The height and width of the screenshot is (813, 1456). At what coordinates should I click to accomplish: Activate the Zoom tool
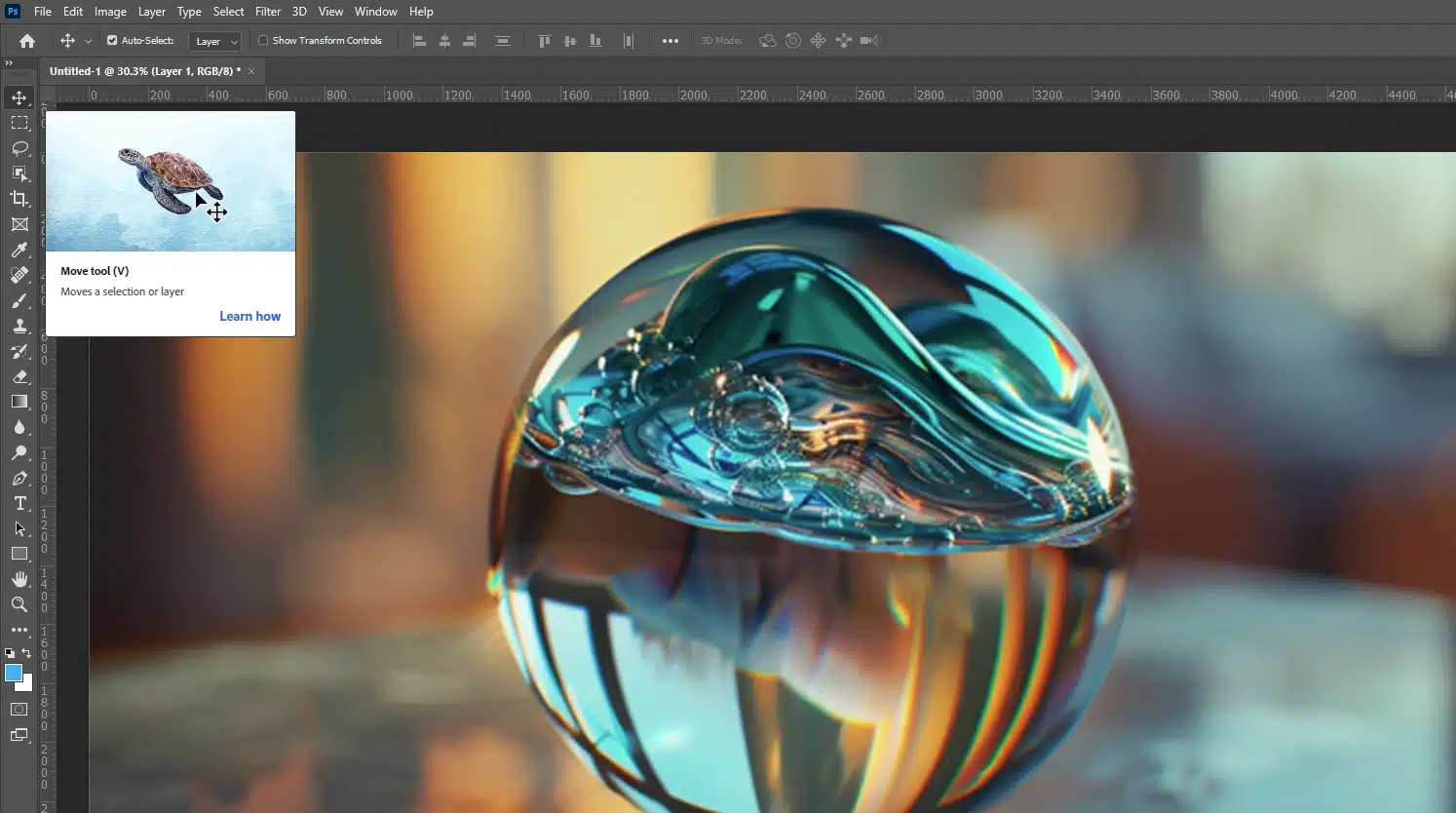[19, 604]
